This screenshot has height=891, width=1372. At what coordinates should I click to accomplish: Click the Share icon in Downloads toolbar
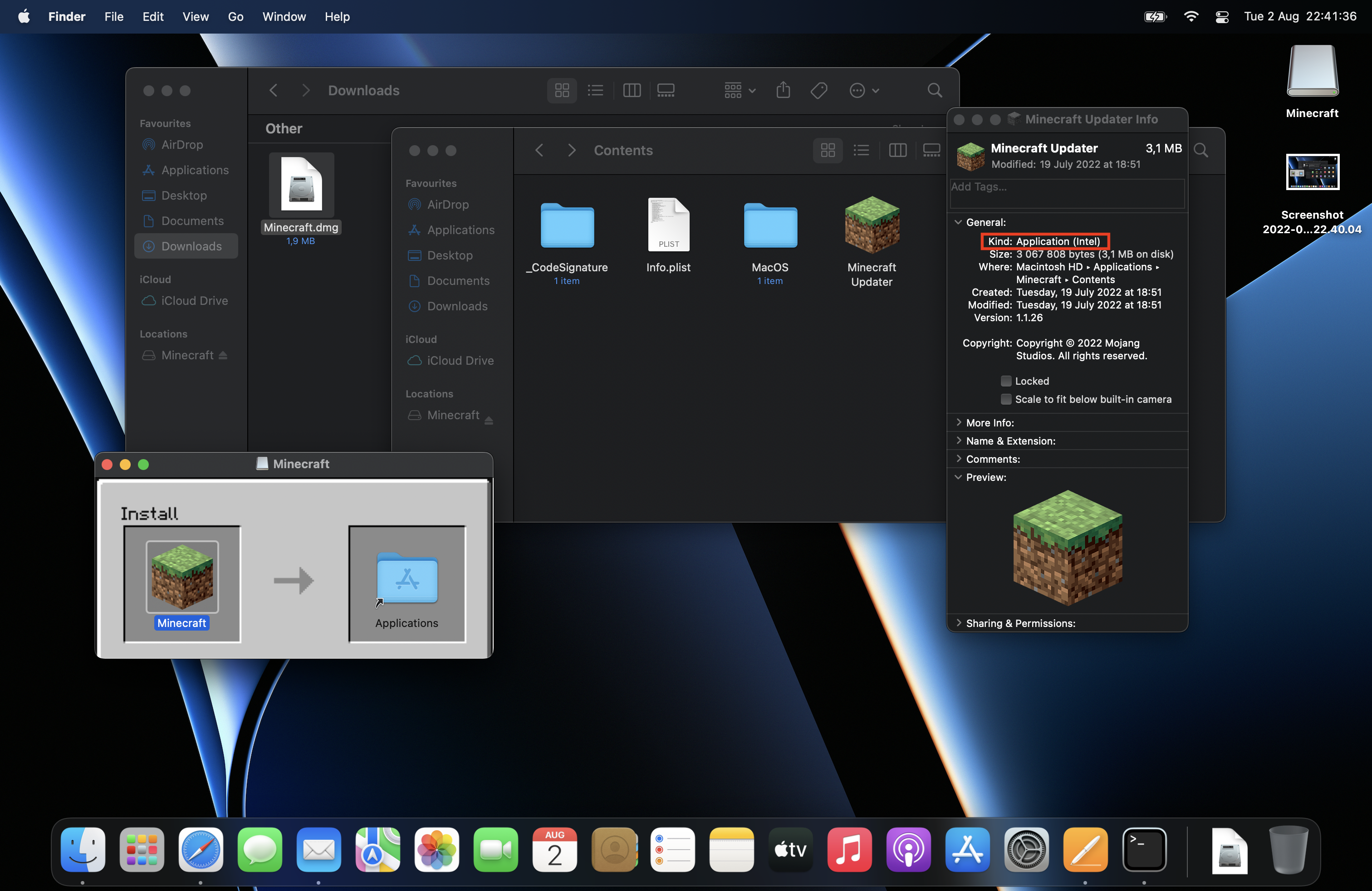pyautogui.click(x=783, y=90)
